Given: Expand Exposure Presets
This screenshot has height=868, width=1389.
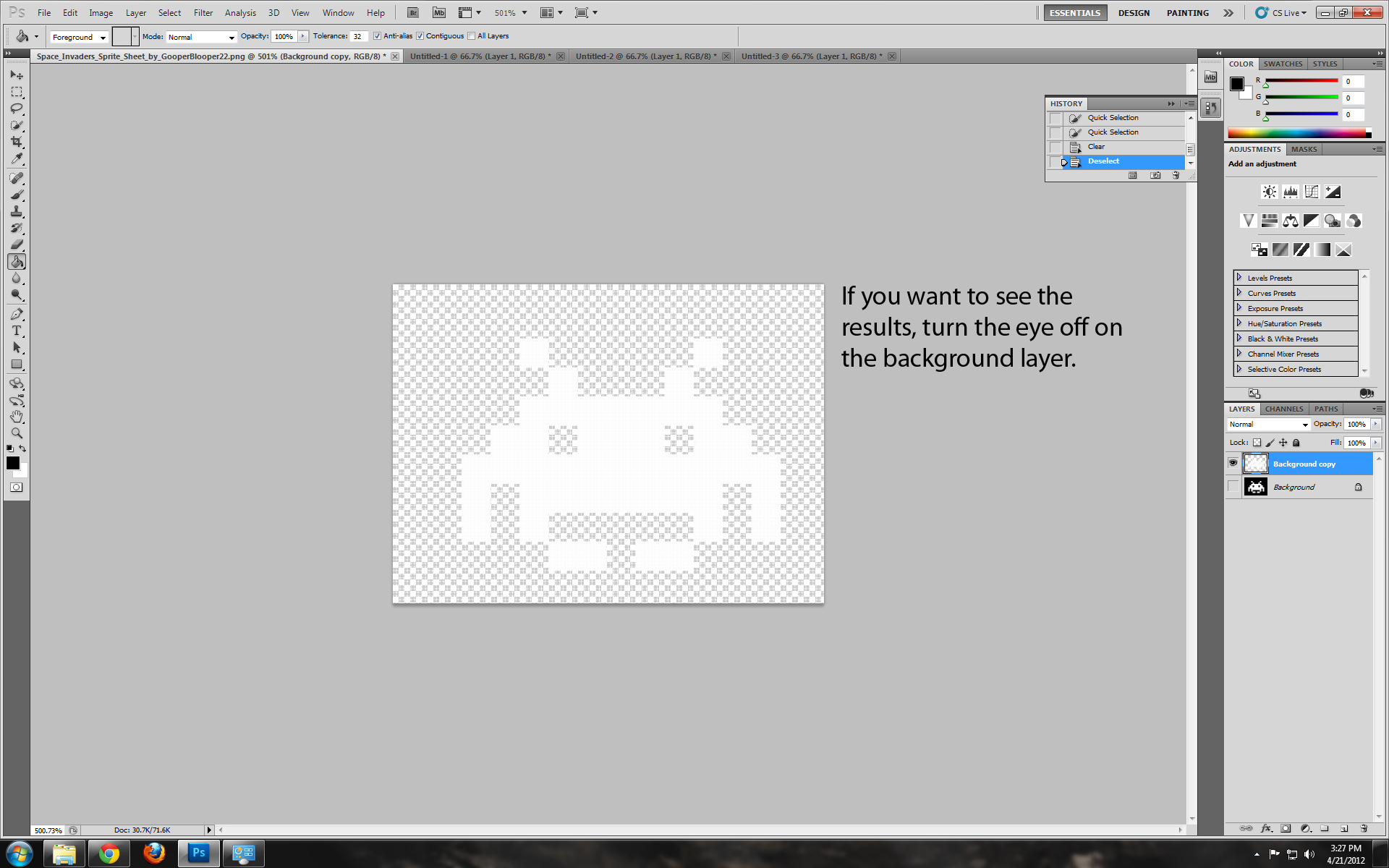Looking at the screenshot, I should point(1239,308).
